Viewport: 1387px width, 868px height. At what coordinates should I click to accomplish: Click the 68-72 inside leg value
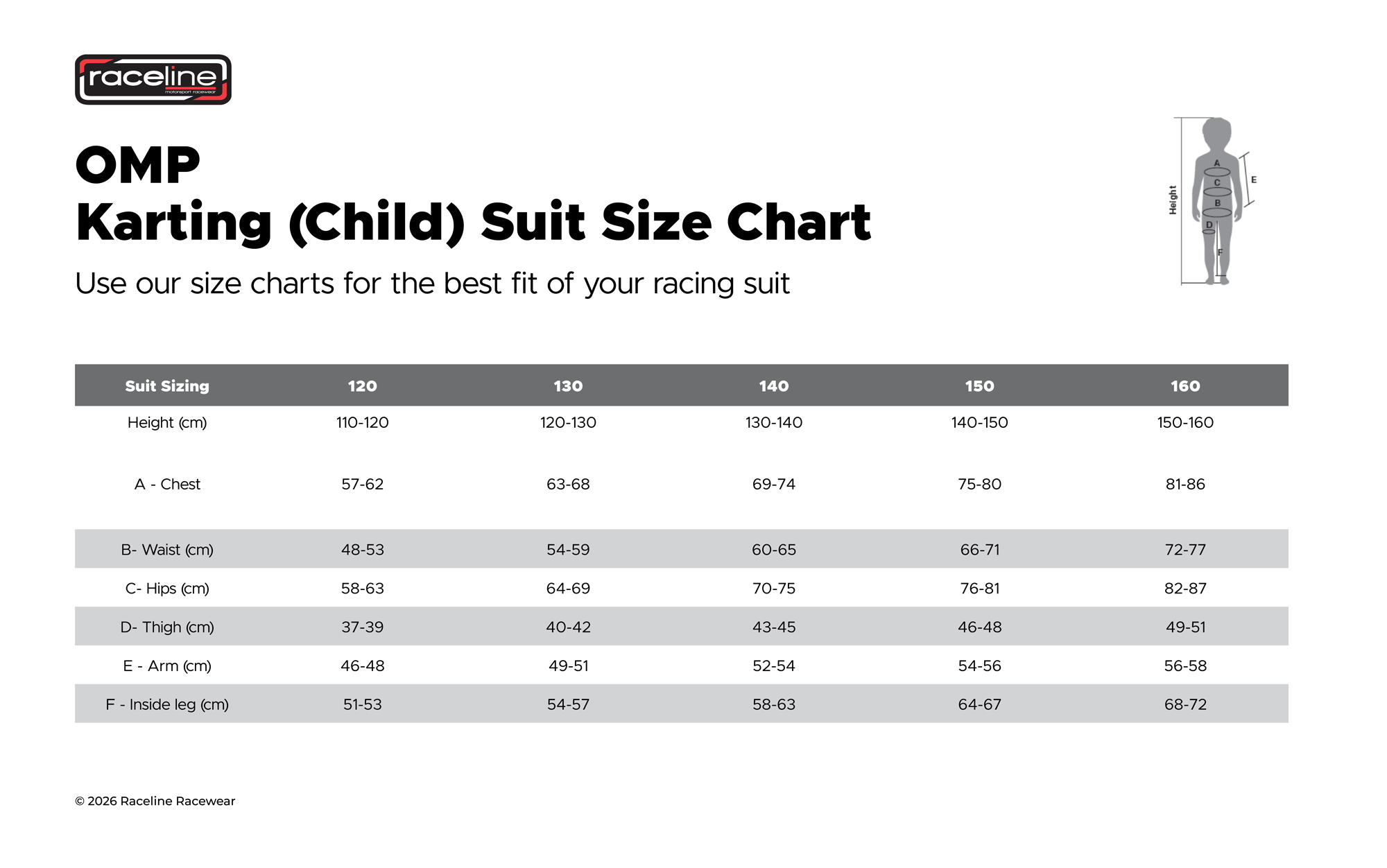pos(1185,705)
